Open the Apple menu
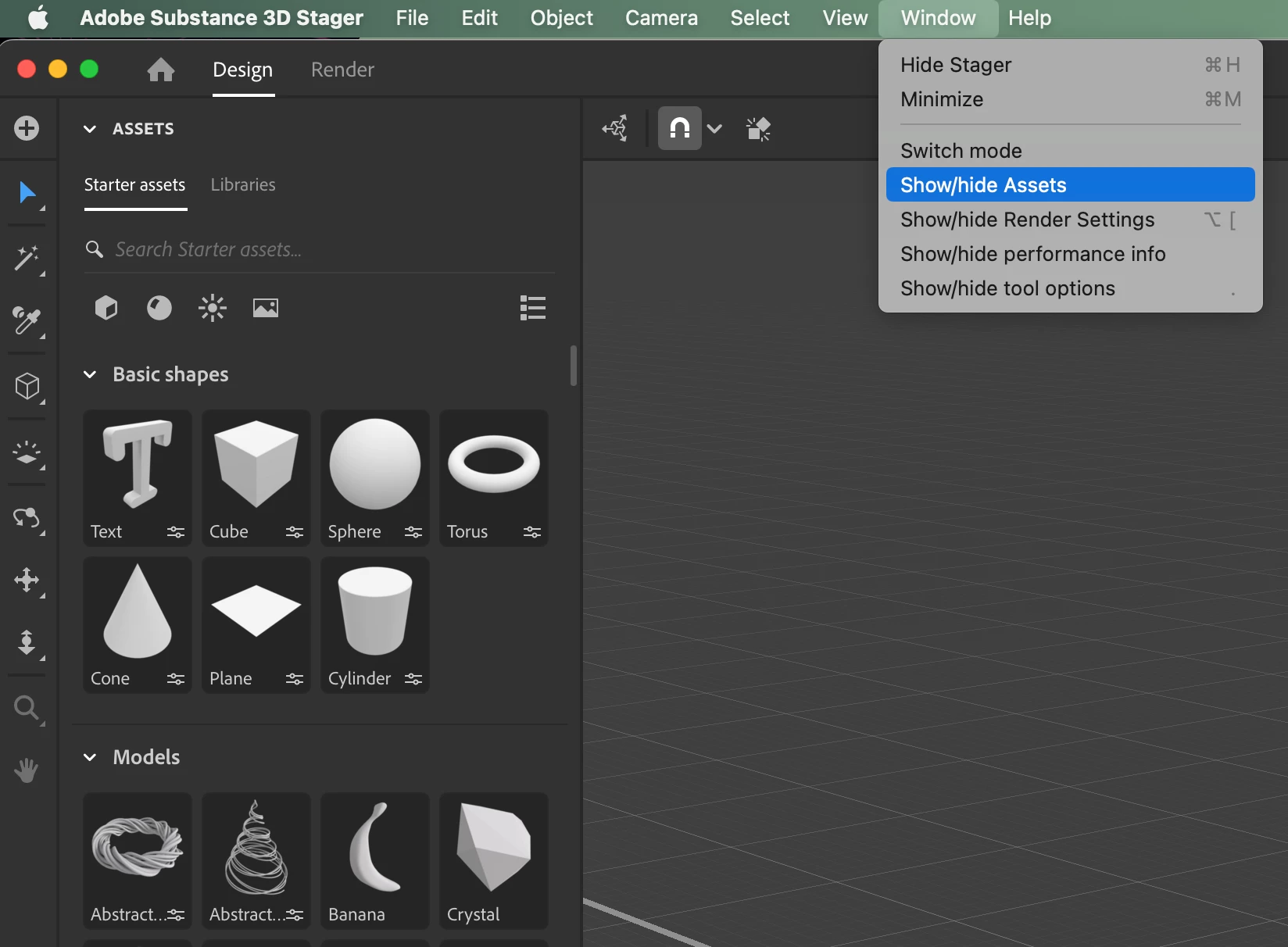This screenshot has width=1288, height=947. tap(38, 18)
